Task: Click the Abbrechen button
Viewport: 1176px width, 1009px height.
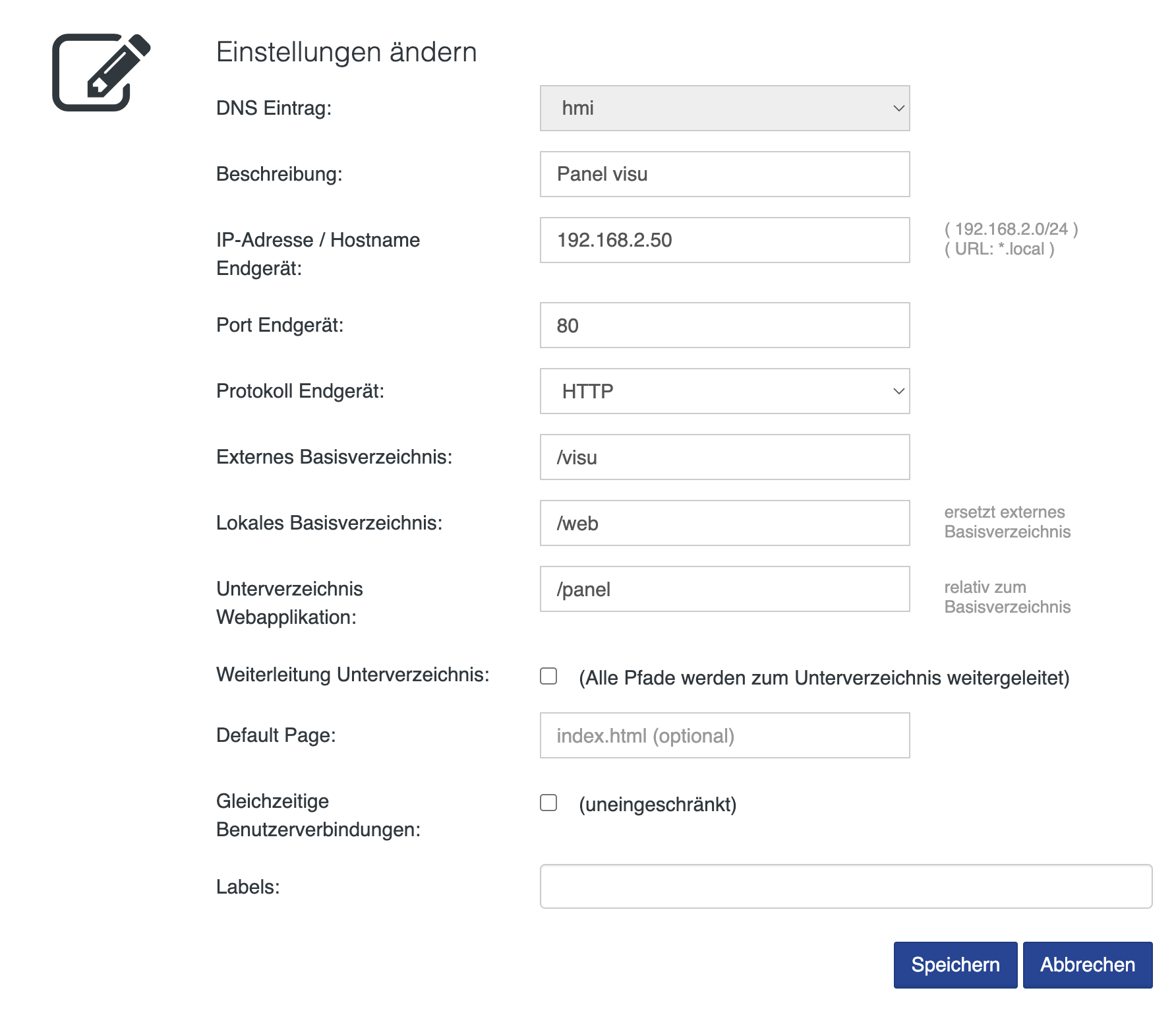Action: (x=1088, y=965)
